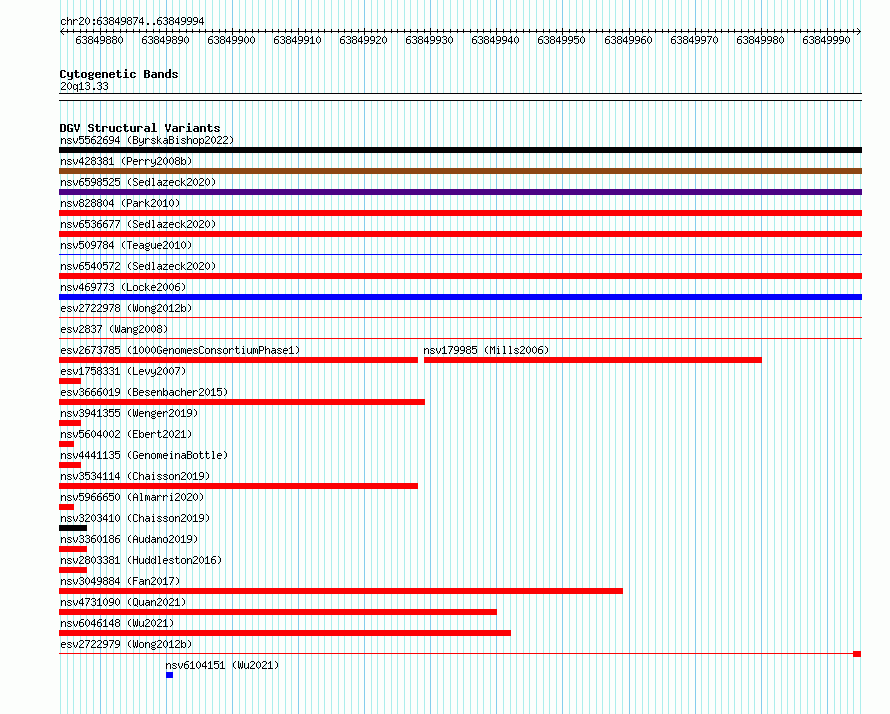Select the short black nsv3203410 bar
Viewport: 890px width, 714px height.
click(x=73, y=528)
